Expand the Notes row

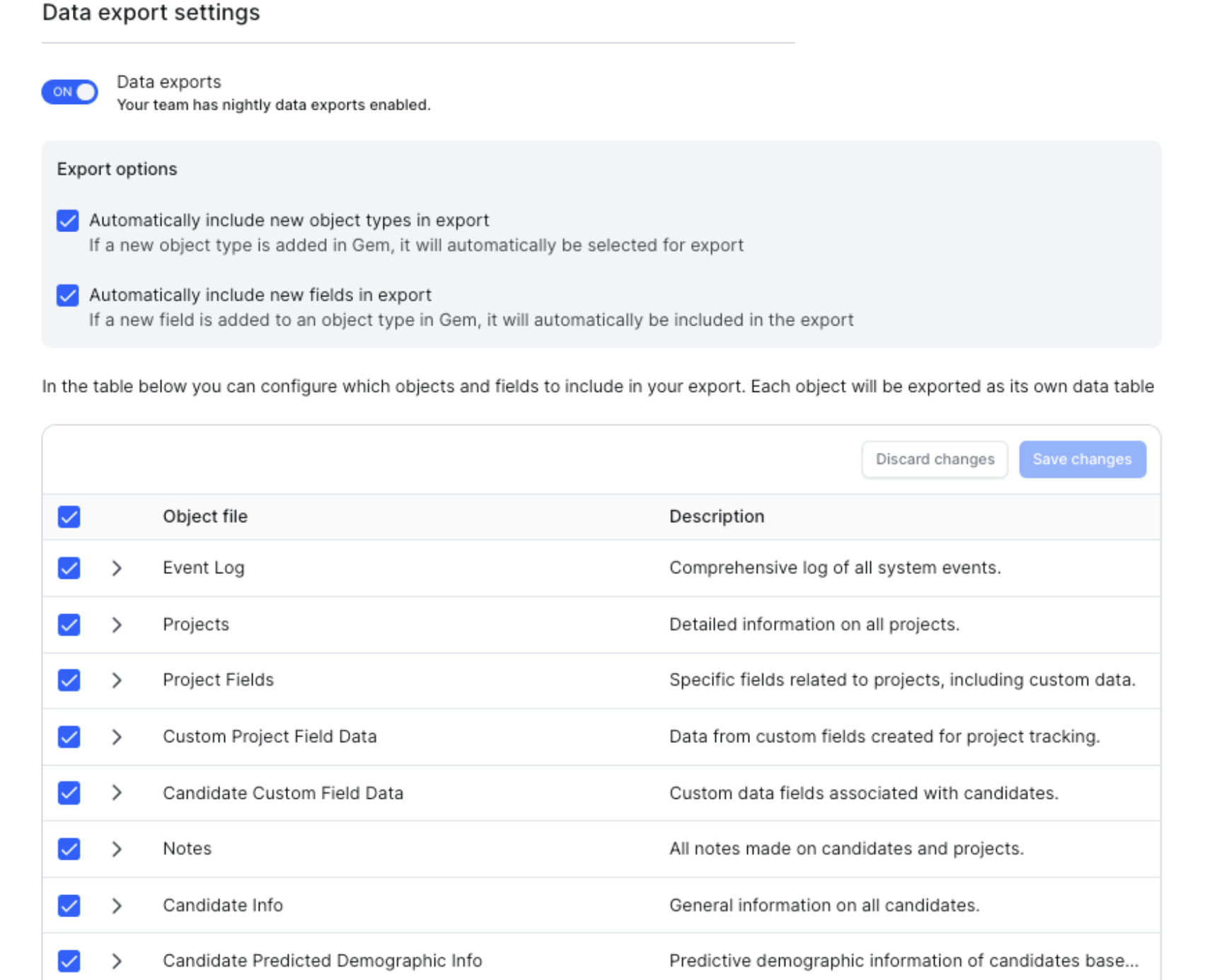[x=117, y=848]
